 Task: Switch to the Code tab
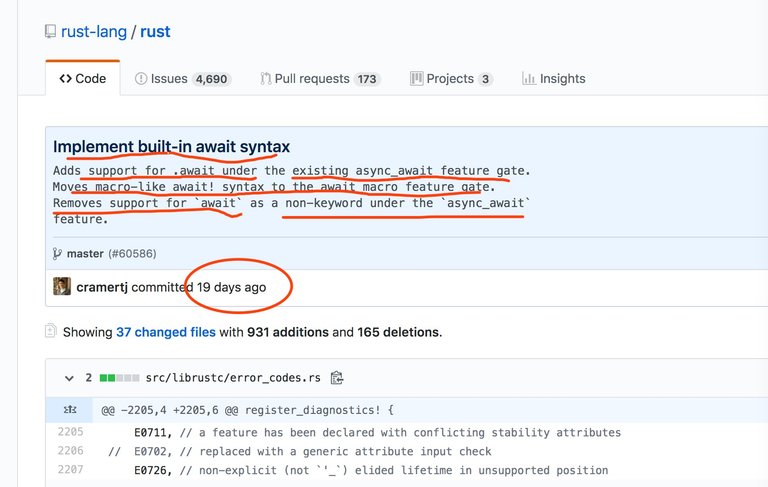[x=82, y=79]
